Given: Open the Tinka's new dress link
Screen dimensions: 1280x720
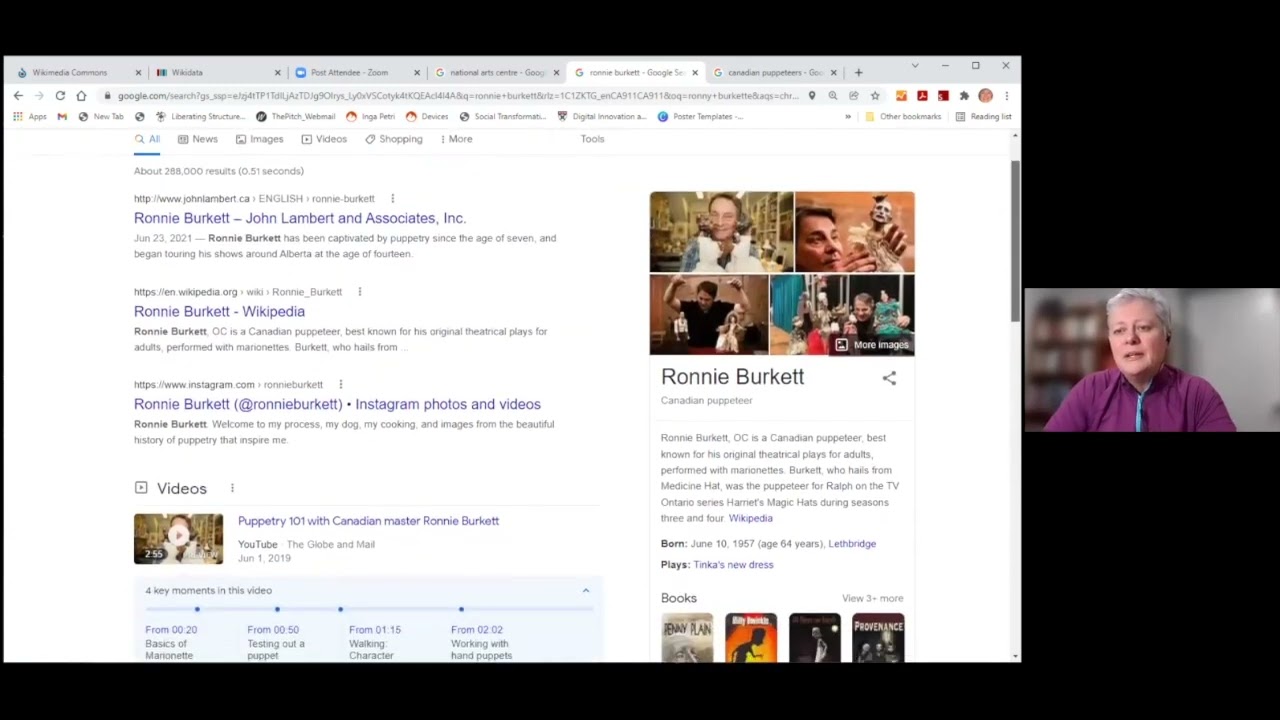Looking at the screenshot, I should click(x=733, y=565).
